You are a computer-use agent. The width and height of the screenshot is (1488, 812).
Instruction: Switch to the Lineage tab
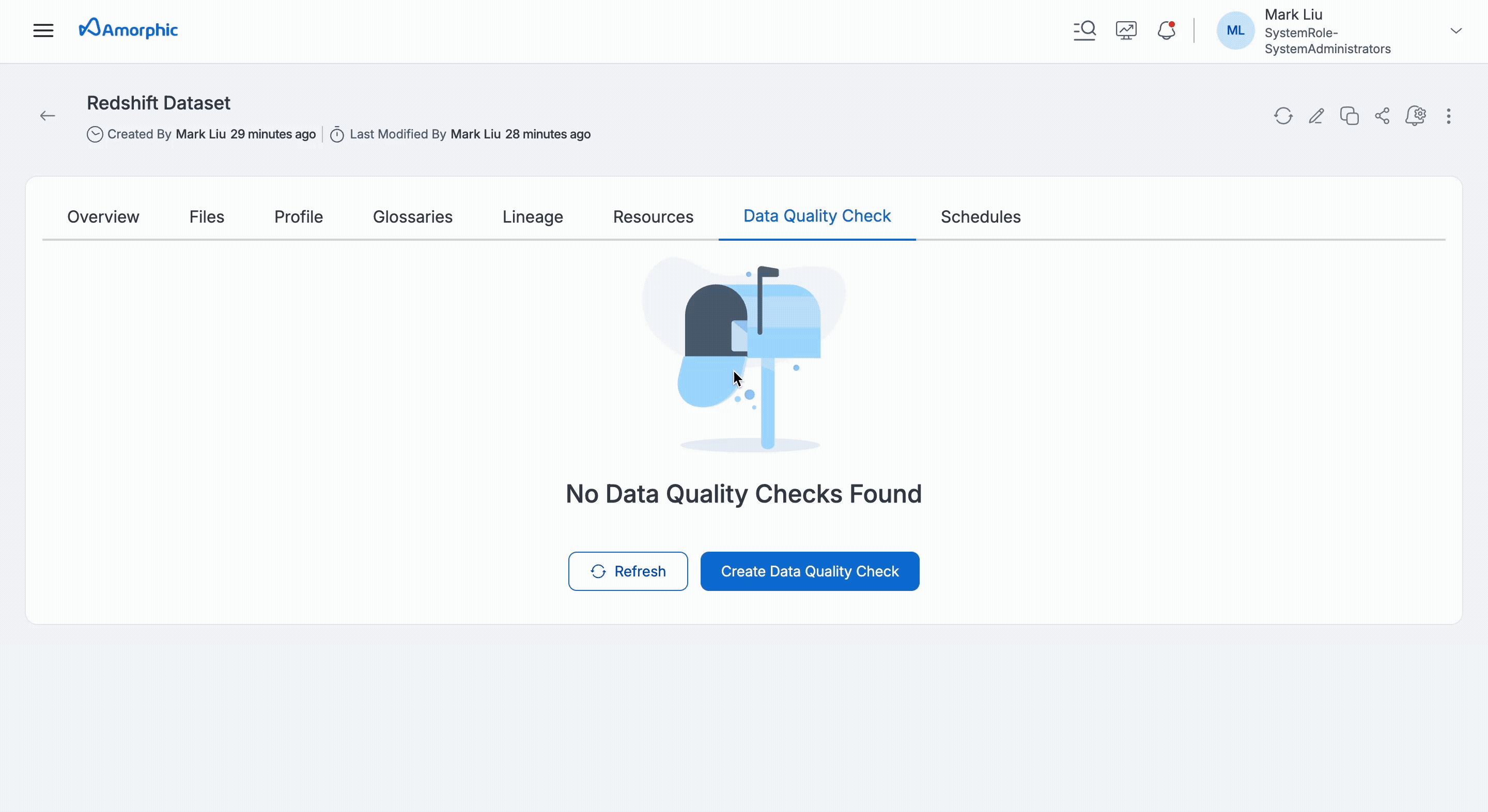coord(532,216)
